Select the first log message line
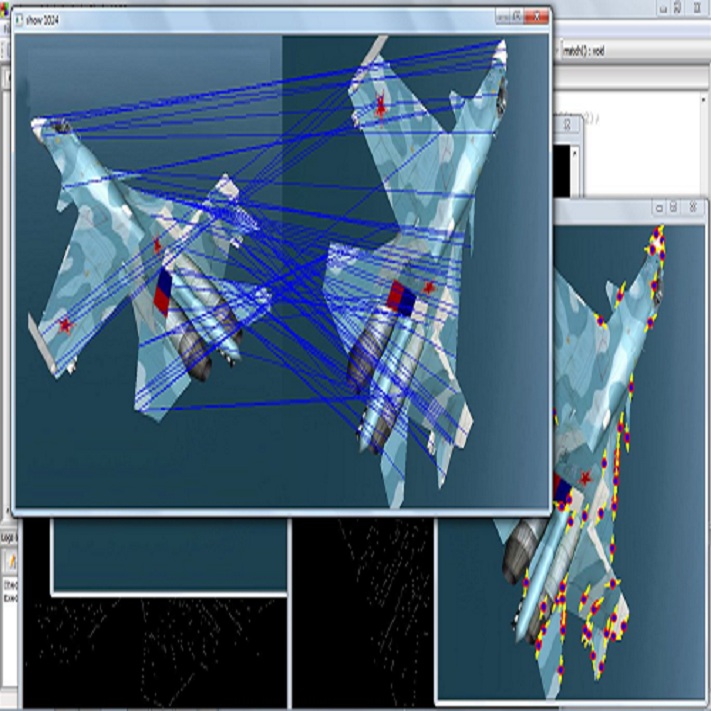Viewport: 711px width, 711px height. tap(10, 585)
